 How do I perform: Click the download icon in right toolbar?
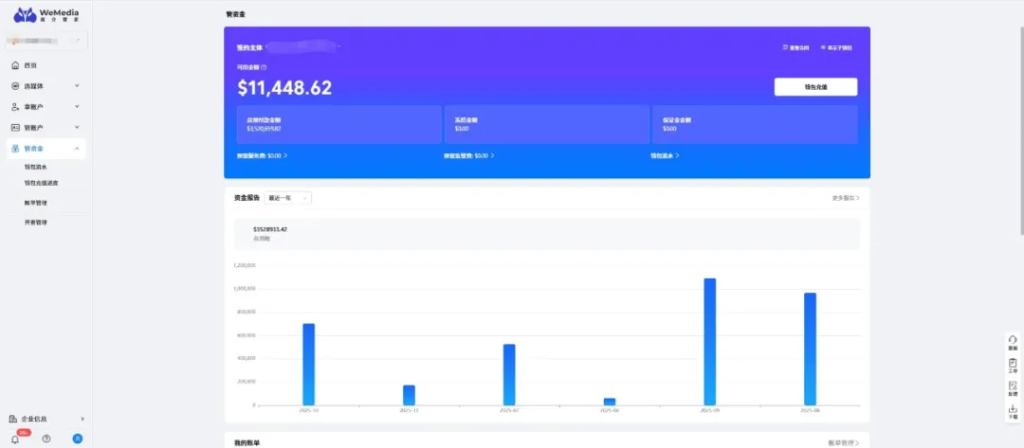[x=1013, y=410]
